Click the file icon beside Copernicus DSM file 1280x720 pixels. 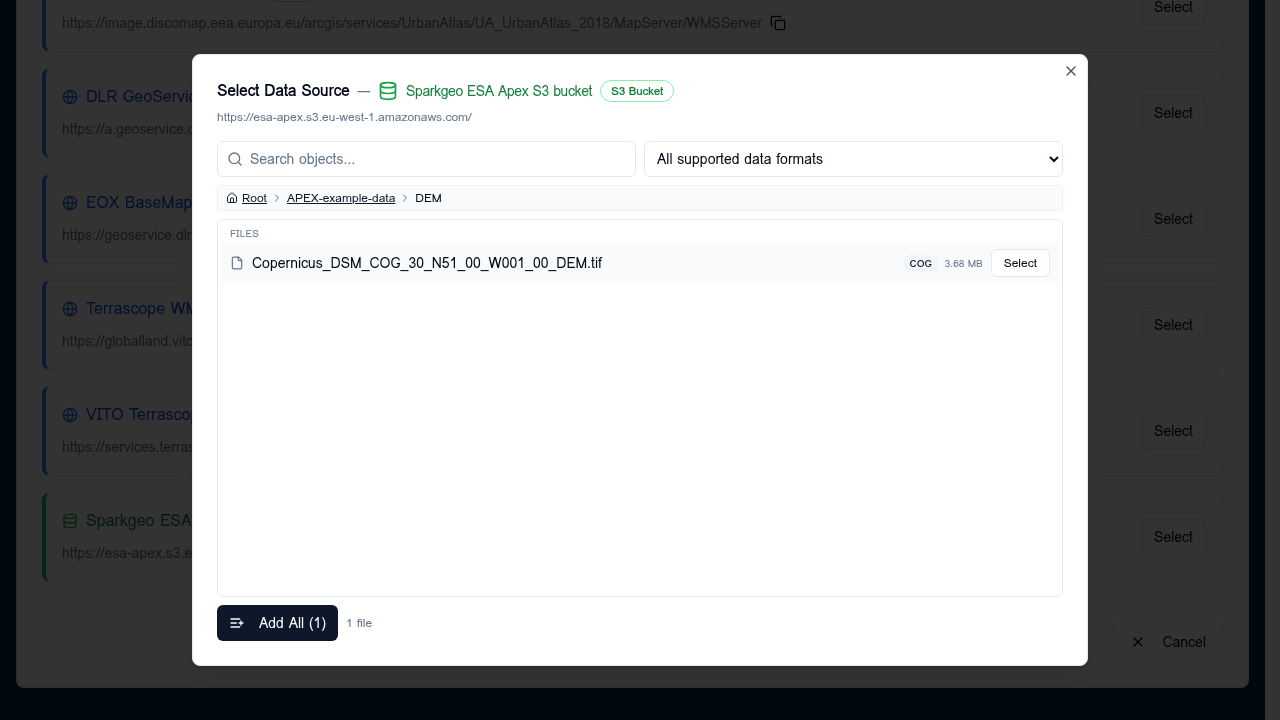(237, 263)
